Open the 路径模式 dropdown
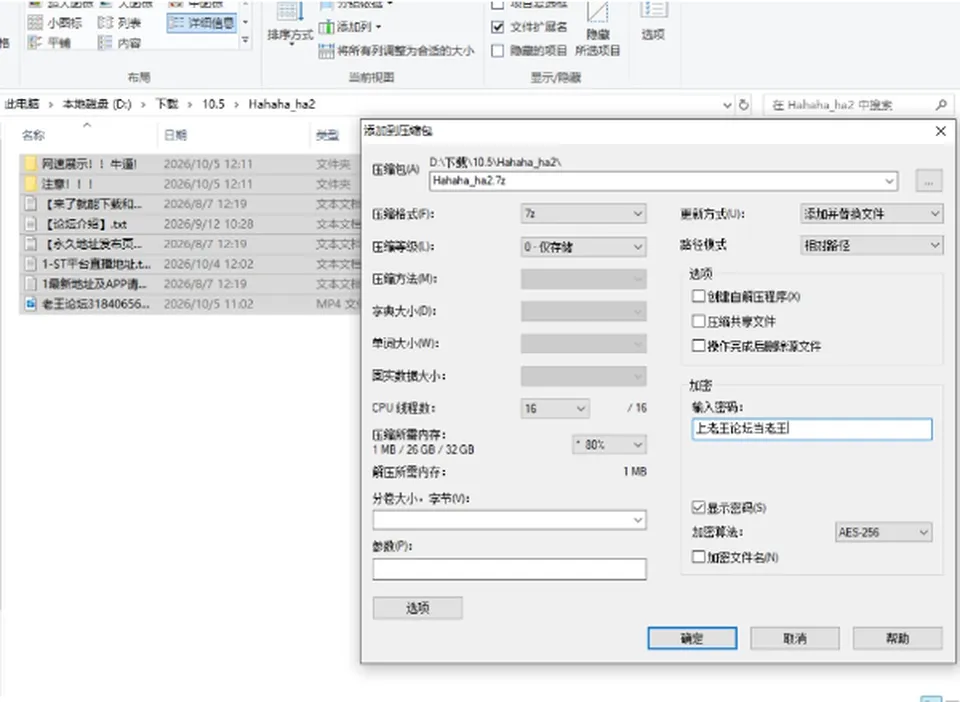Screen dimensions: 960x702 click(x=871, y=245)
